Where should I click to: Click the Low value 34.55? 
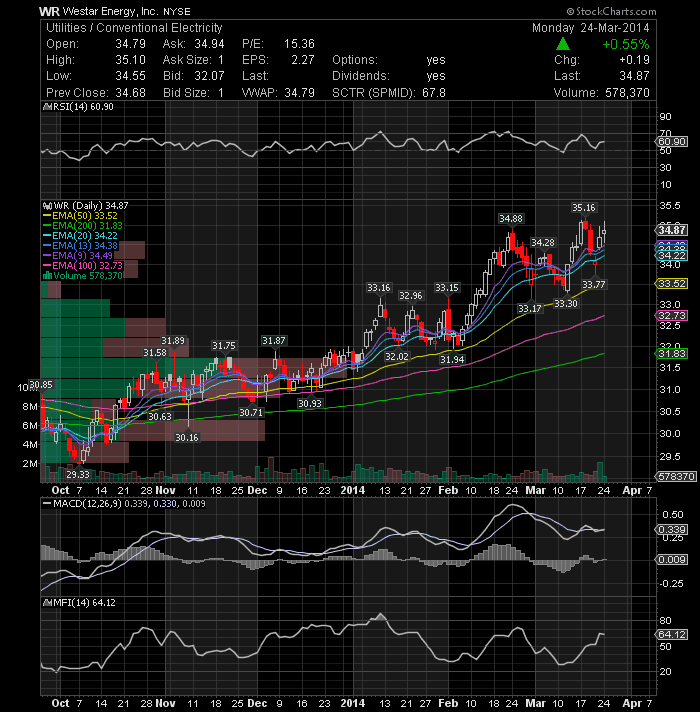130,76
